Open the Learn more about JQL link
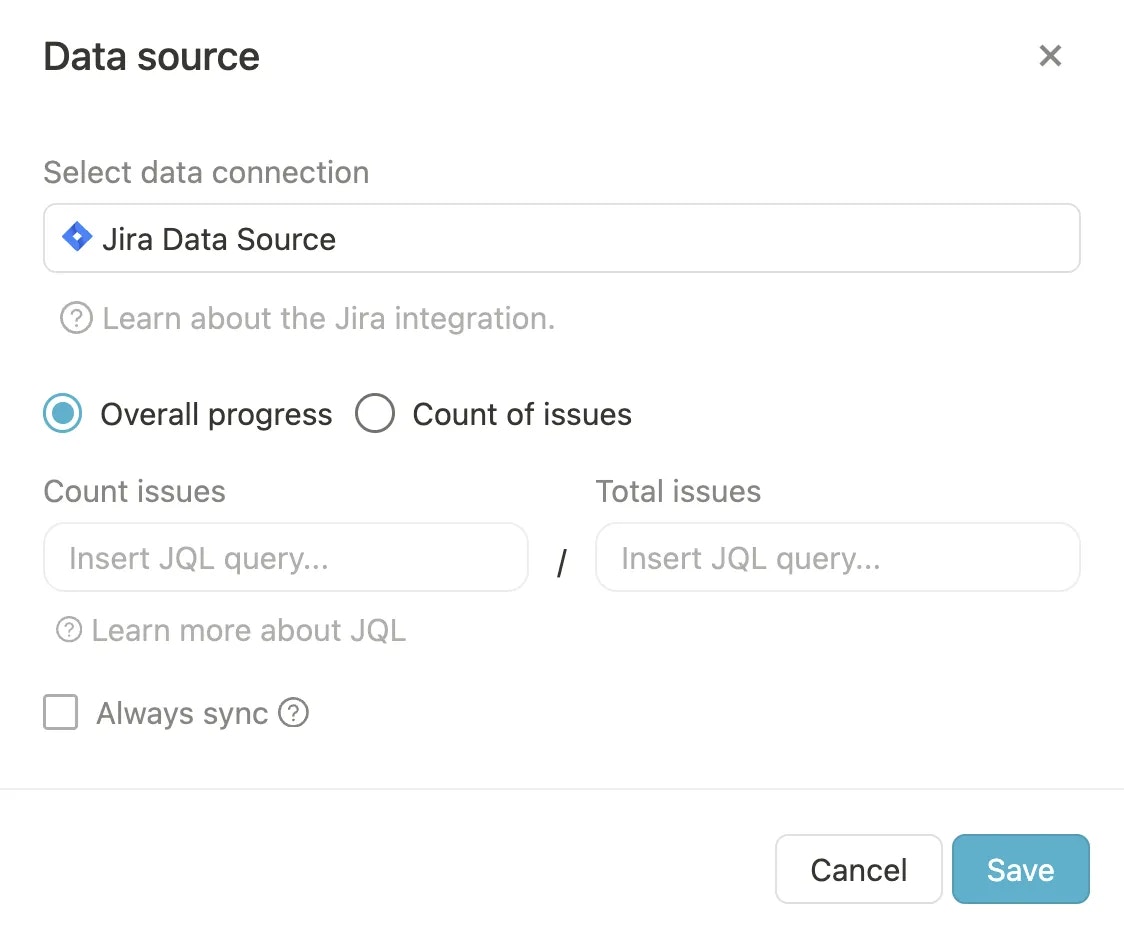 click(248, 631)
